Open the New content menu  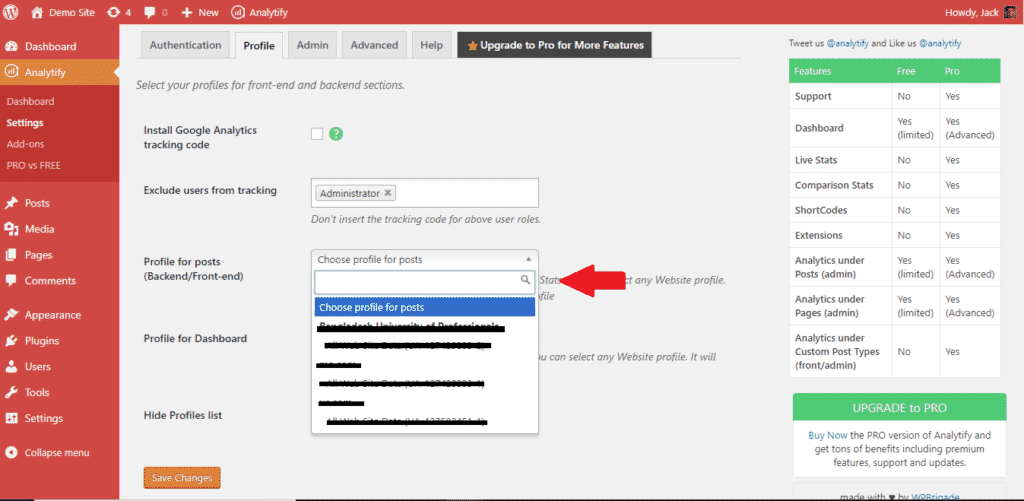point(200,12)
